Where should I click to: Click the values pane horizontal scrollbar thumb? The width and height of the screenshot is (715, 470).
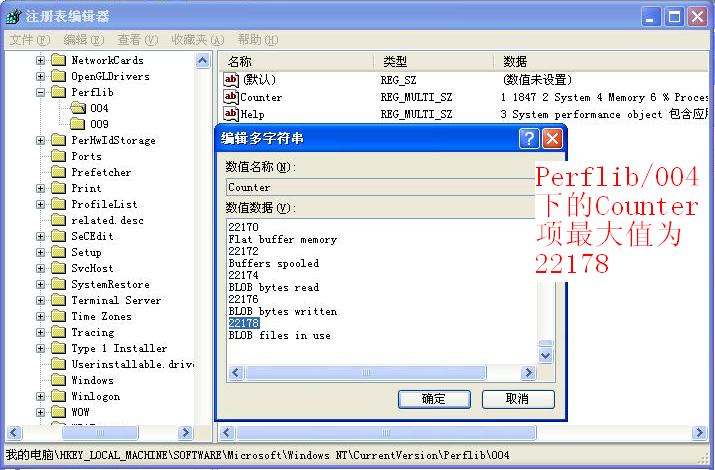[x=386, y=432]
